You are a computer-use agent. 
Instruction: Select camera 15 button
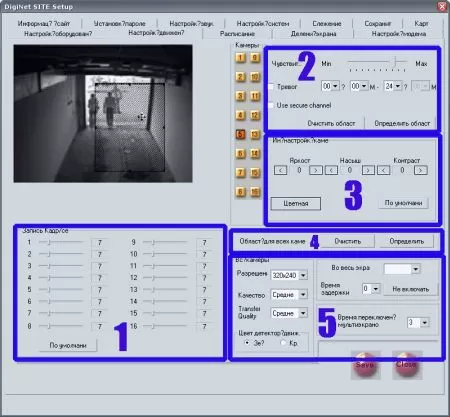(x=255, y=173)
